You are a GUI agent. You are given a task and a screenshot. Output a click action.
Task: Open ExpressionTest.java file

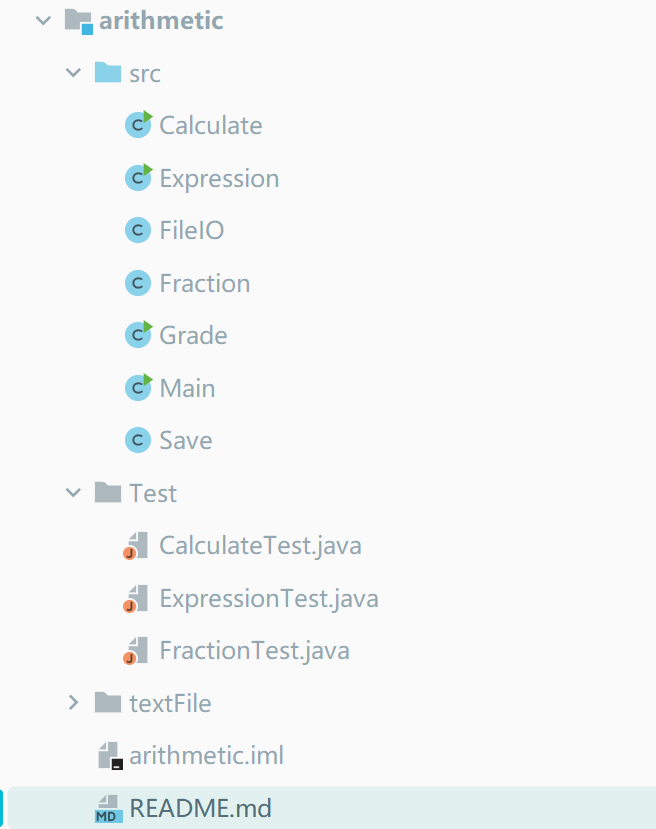(268, 598)
